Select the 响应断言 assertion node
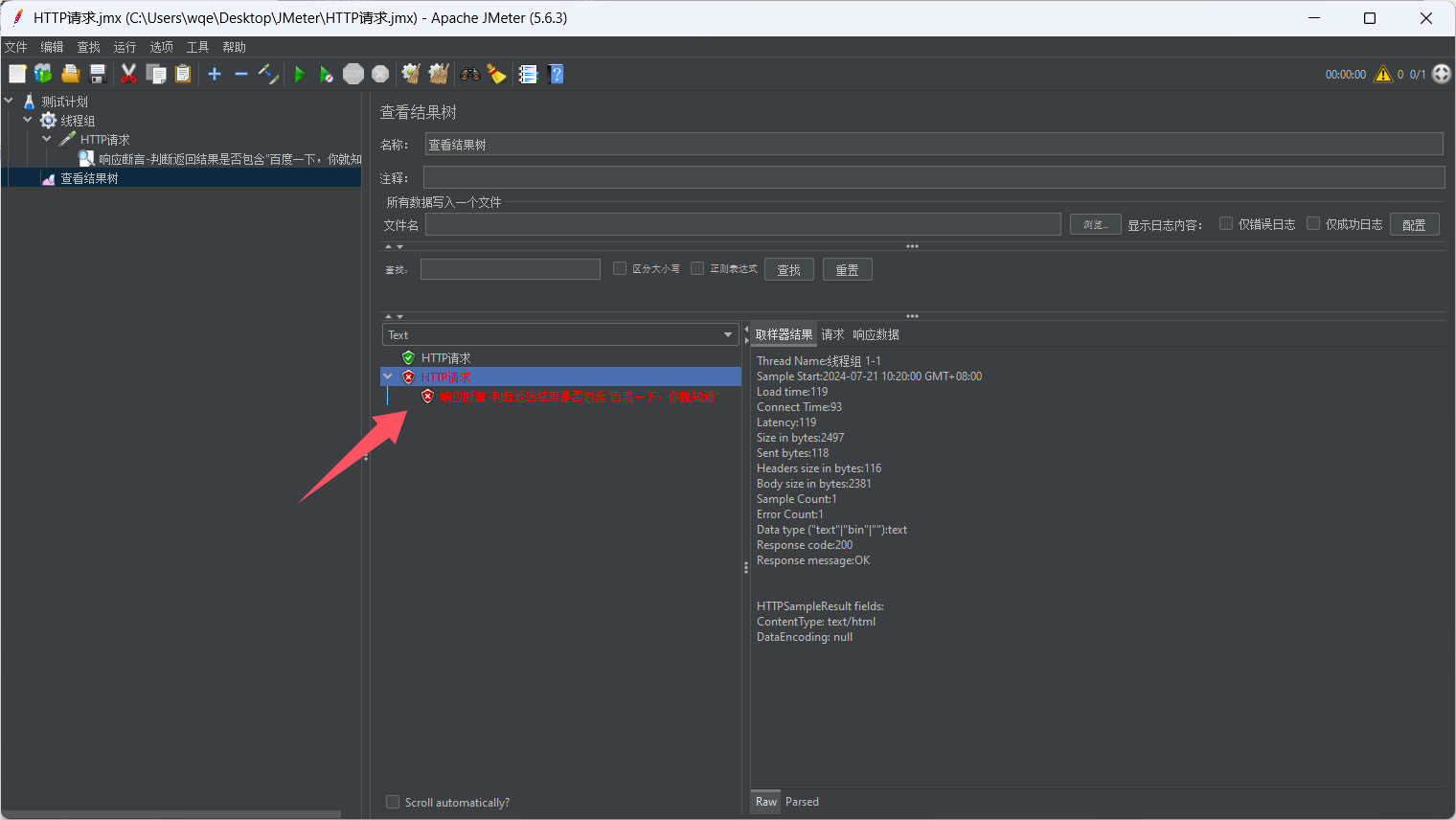 point(230,159)
